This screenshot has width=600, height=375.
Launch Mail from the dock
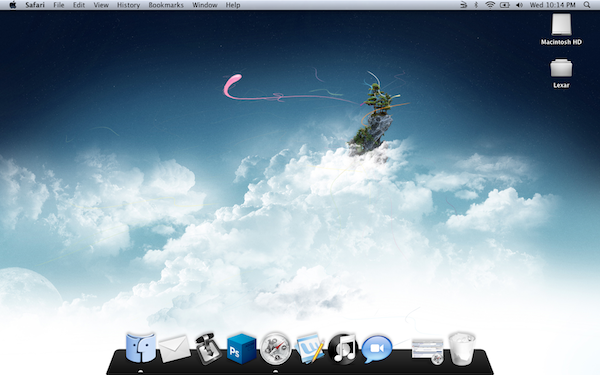[x=174, y=349]
